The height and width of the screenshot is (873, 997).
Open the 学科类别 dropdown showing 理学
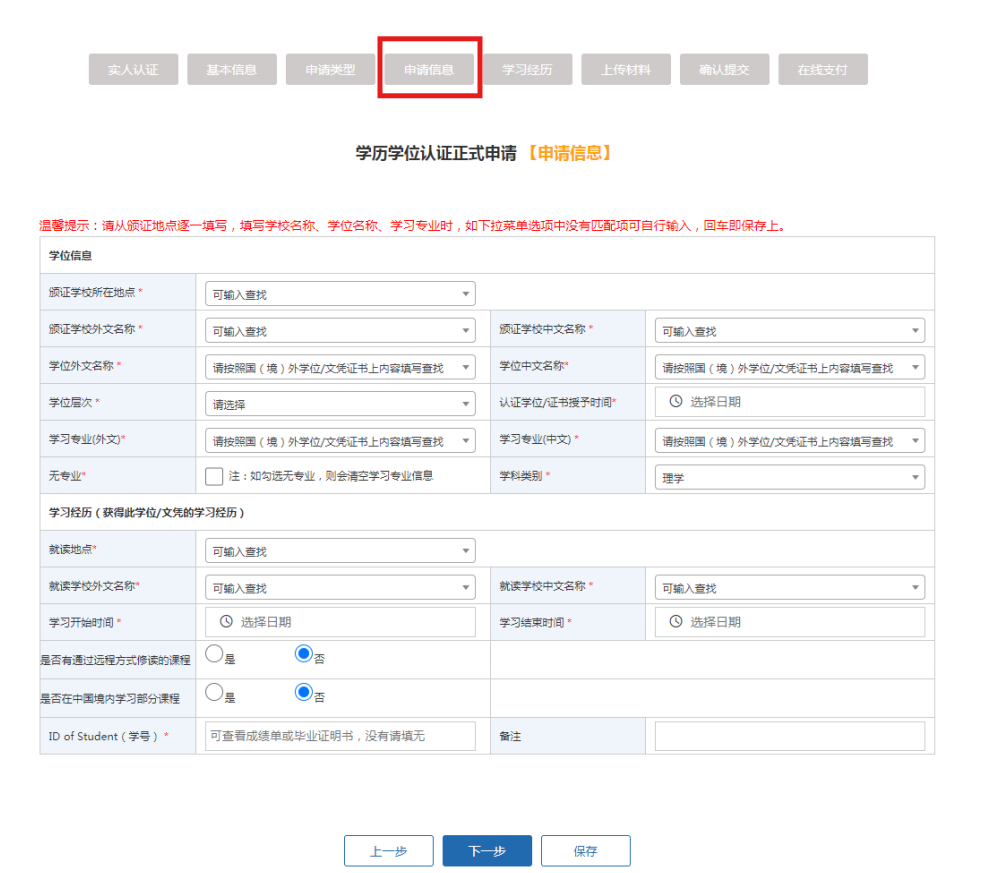(x=790, y=477)
